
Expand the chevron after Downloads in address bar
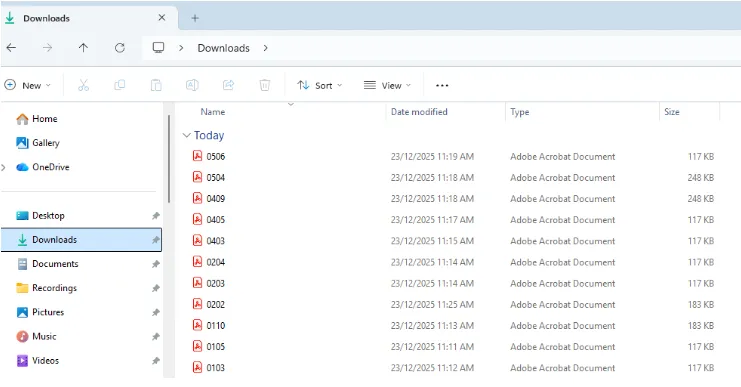point(266,48)
